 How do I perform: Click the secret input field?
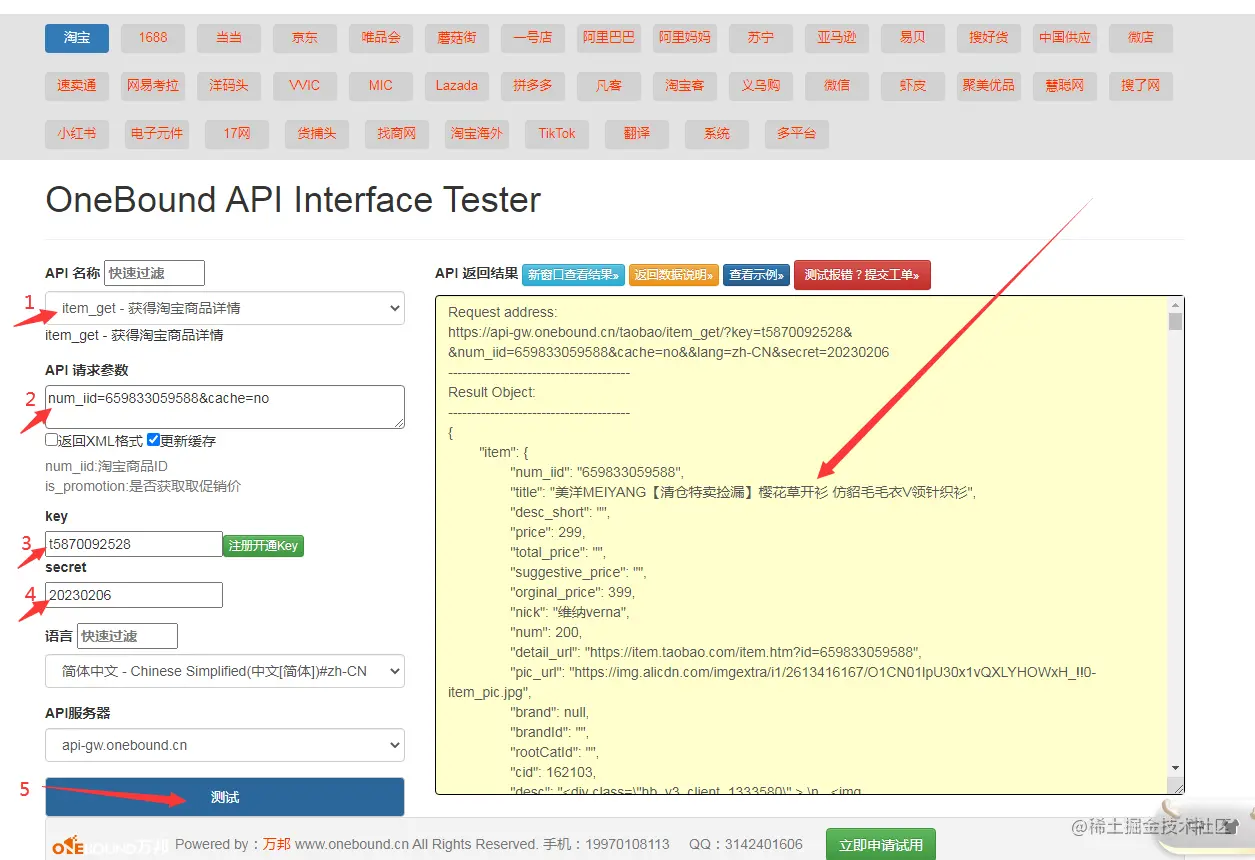[x=134, y=595]
